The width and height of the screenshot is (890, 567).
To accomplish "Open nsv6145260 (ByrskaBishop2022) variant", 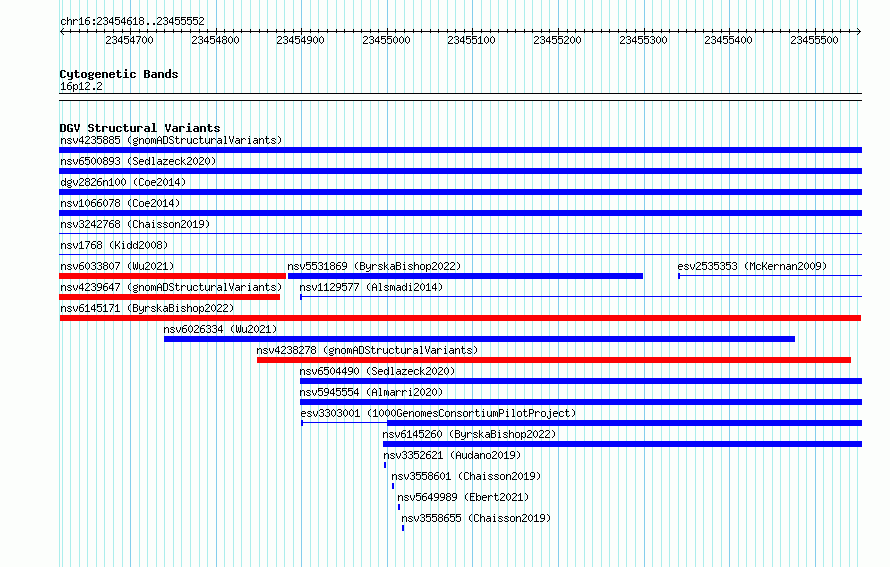I will point(469,434).
